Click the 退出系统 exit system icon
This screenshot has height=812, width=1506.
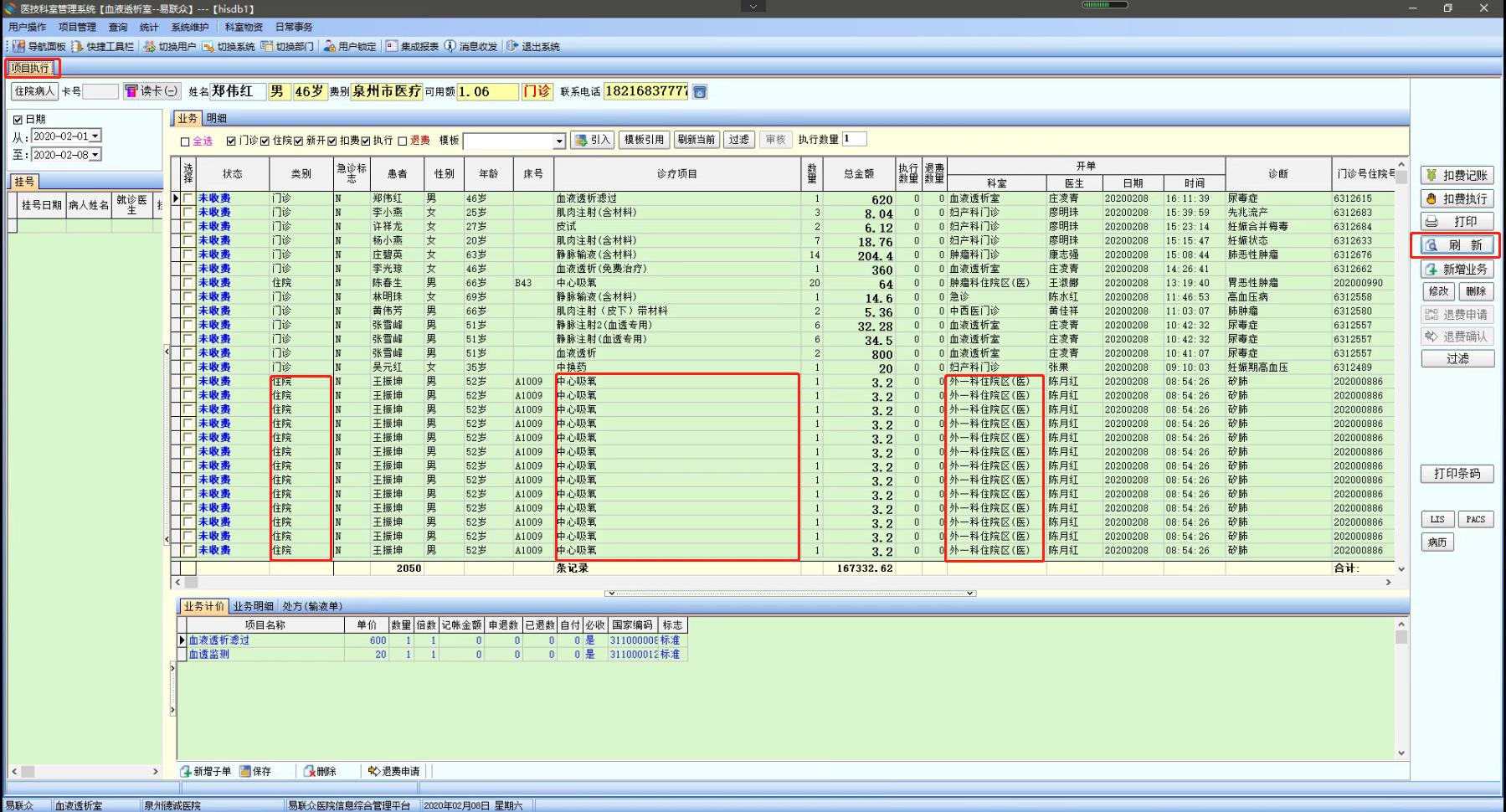[x=513, y=47]
